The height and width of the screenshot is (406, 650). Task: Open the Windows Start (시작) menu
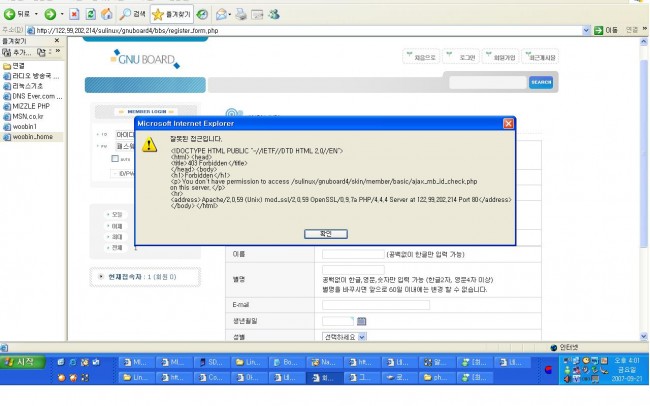(x=24, y=360)
